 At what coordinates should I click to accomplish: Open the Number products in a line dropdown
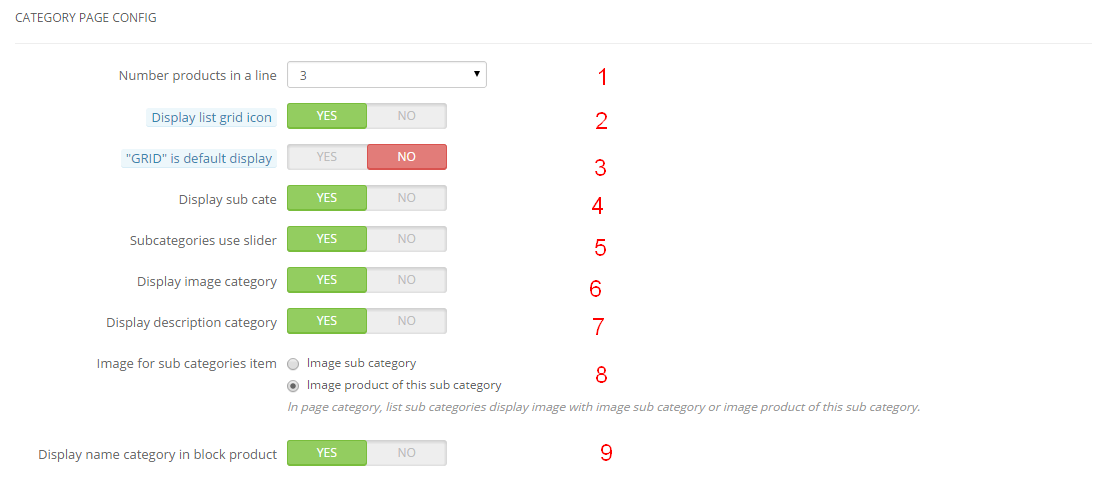coord(386,74)
